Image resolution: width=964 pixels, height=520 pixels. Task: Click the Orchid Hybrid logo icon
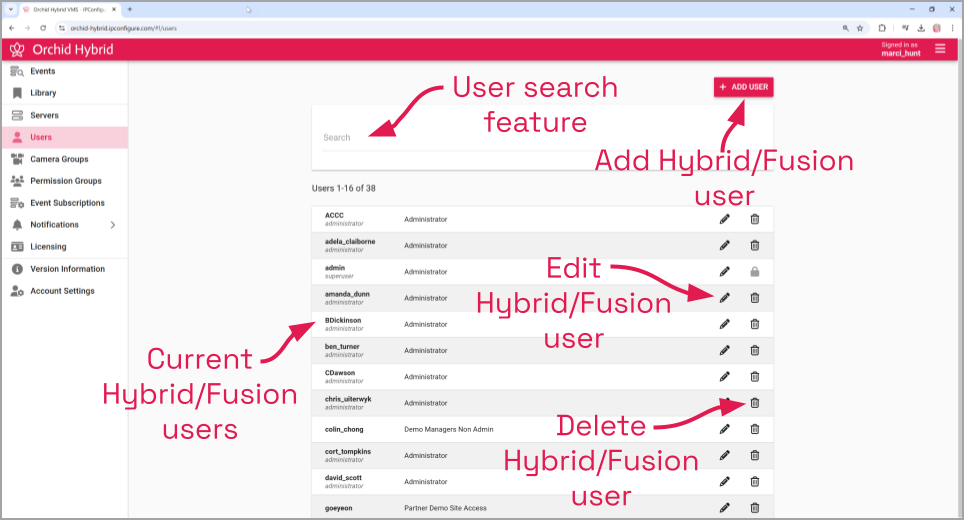pyautogui.click(x=17, y=49)
